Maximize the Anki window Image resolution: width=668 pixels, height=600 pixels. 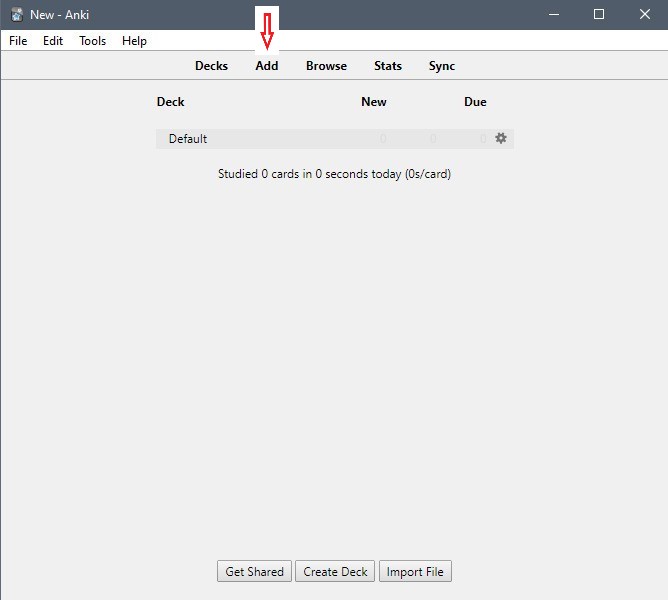(599, 14)
